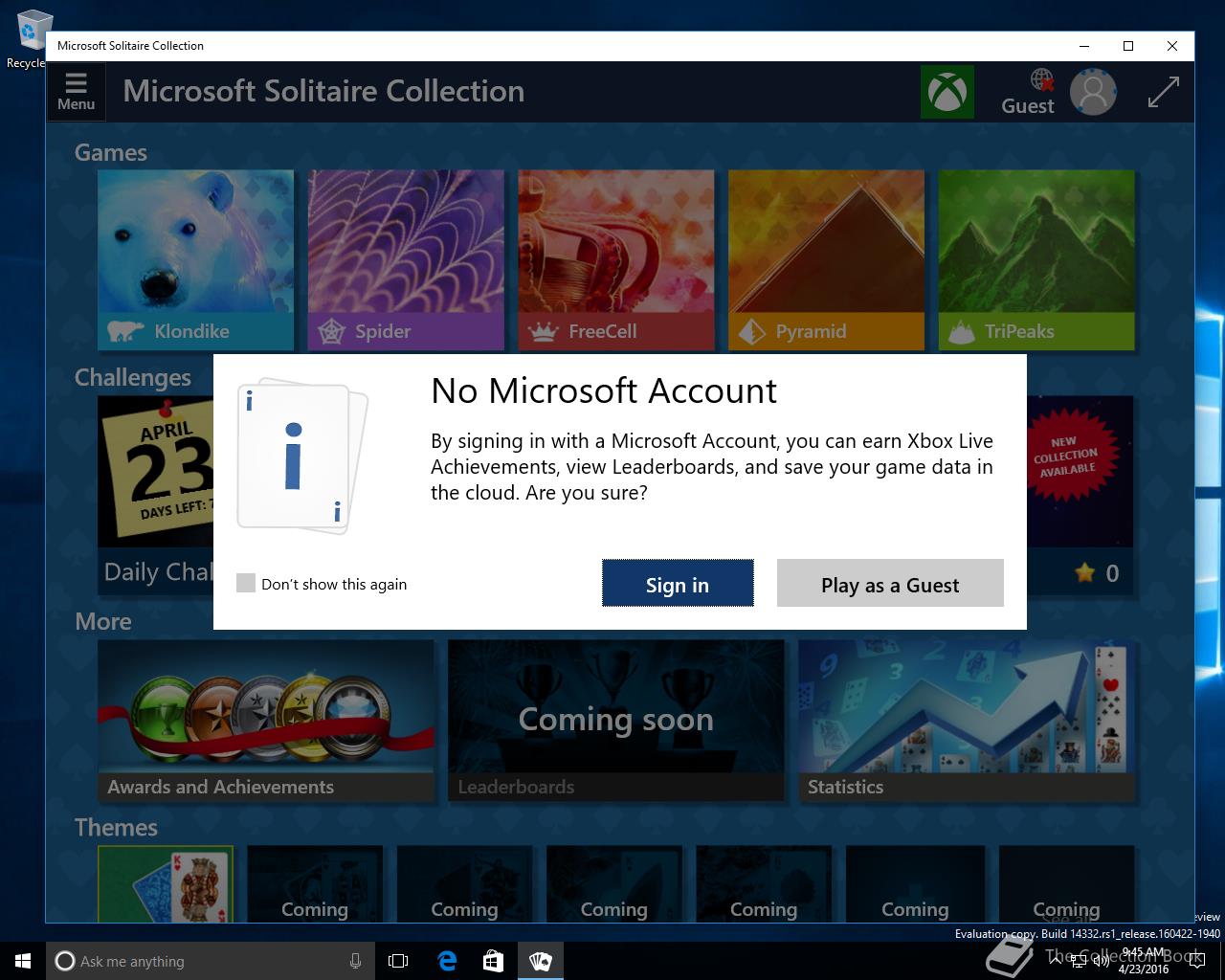Open Awards and Achievements tile
Viewport: 1225px width, 980px height.
point(266,721)
